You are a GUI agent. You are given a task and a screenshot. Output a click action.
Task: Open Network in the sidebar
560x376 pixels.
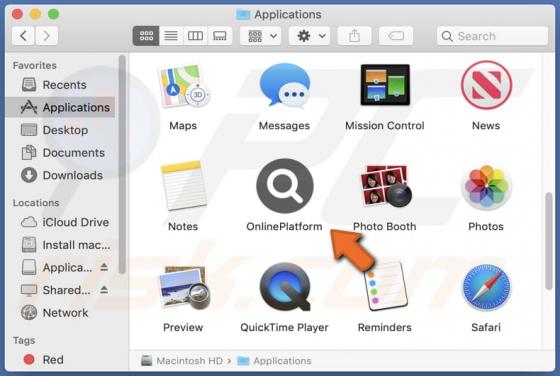click(x=60, y=313)
